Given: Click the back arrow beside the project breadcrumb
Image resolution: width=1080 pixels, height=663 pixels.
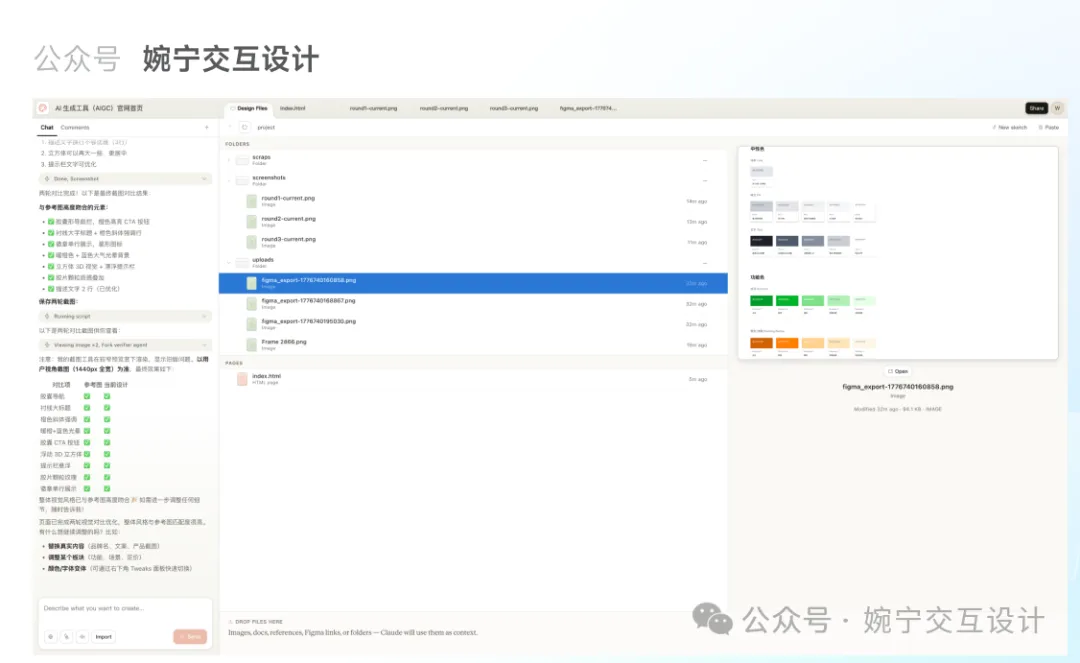Looking at the screenshot, I should [229, 127].
